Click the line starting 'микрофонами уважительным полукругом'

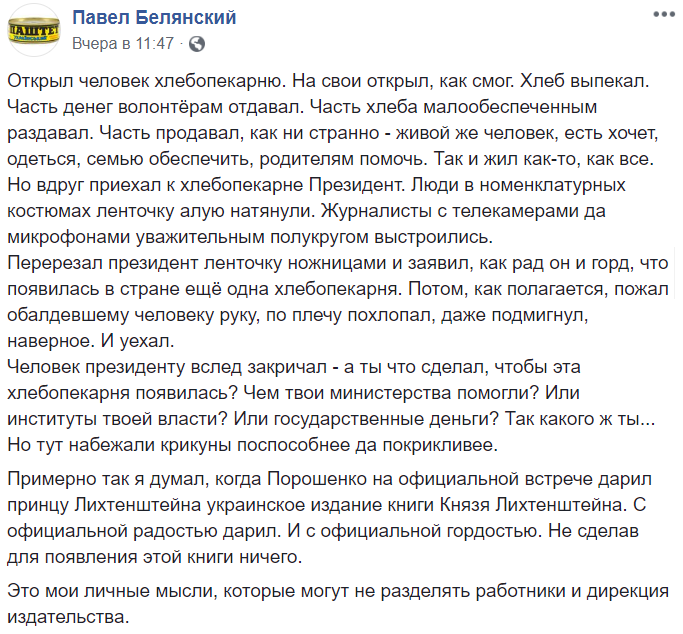264,236
